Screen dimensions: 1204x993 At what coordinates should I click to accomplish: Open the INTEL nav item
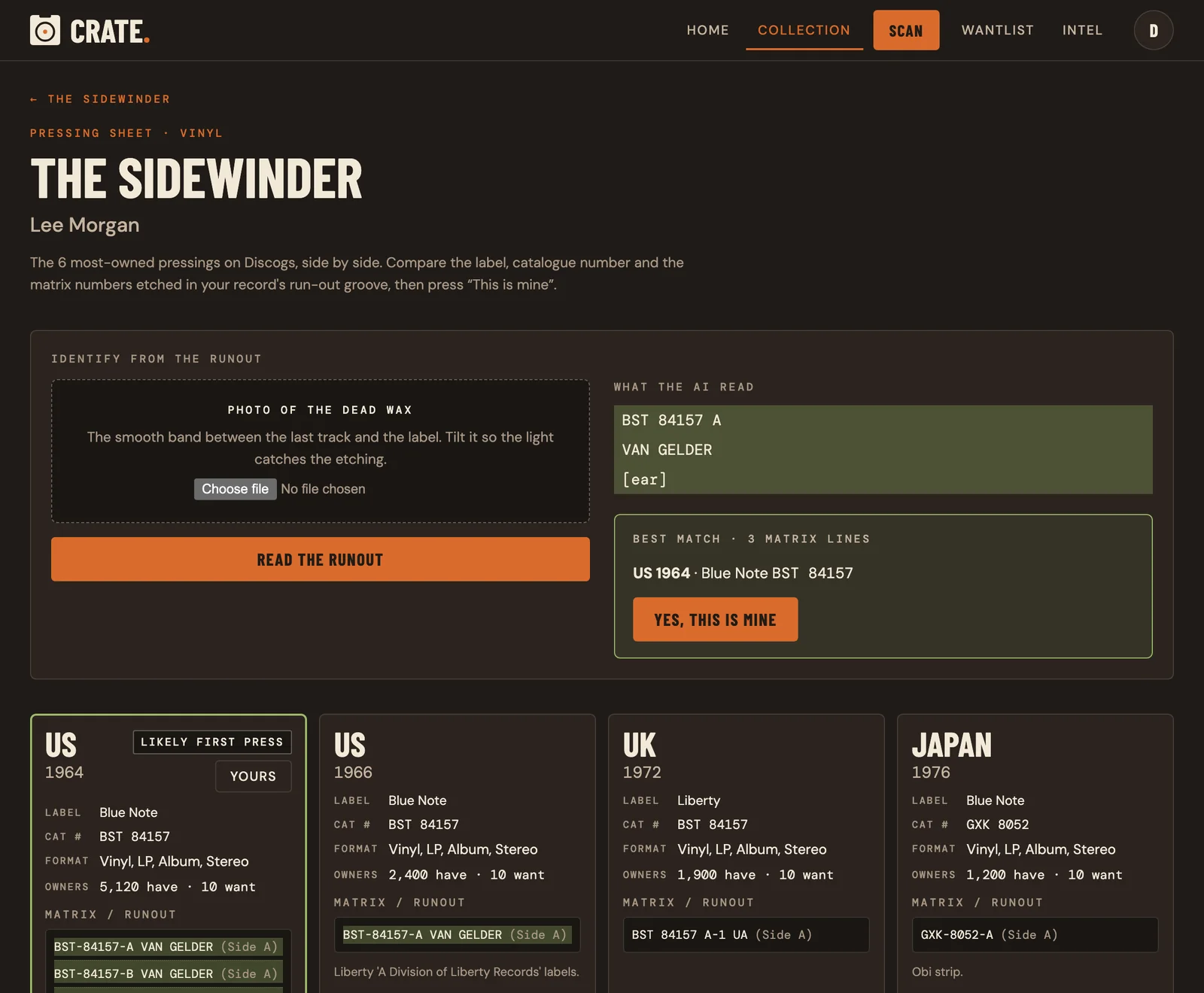tap(1082, 30)
